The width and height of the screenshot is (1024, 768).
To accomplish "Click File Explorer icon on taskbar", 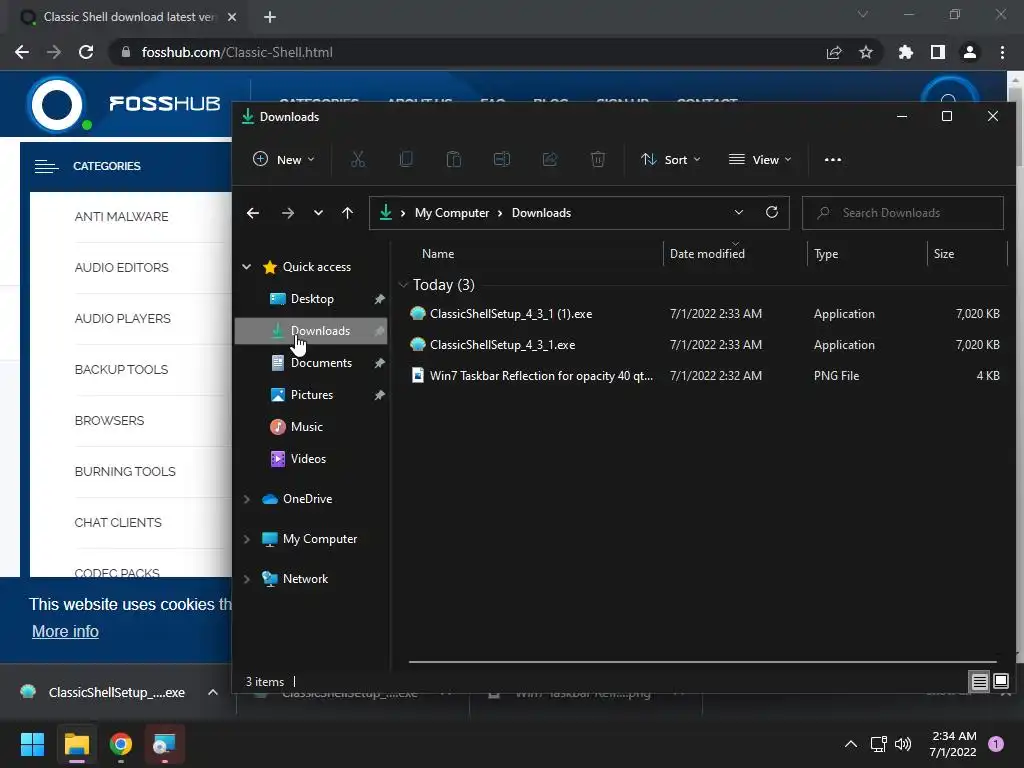I will (x=77, y=744).
